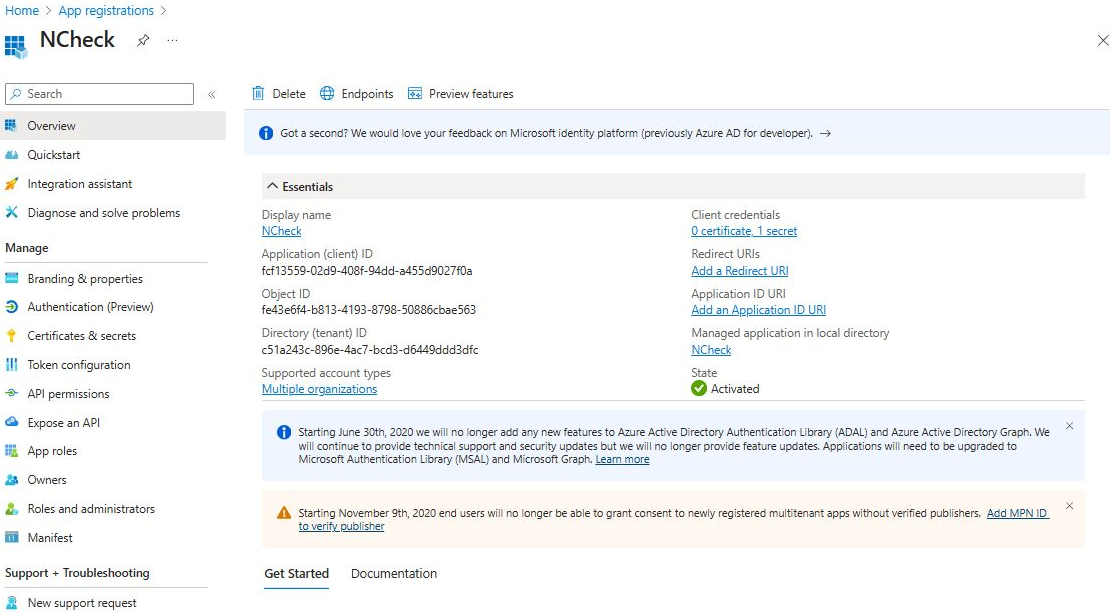Open the Quickstart sidebar item
Viewport: 1110px width, 613px height.
click(53, 155)
